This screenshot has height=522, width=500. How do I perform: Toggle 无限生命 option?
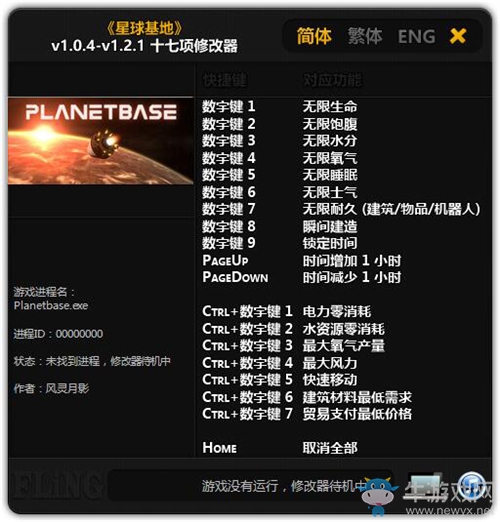coord(330,107)
